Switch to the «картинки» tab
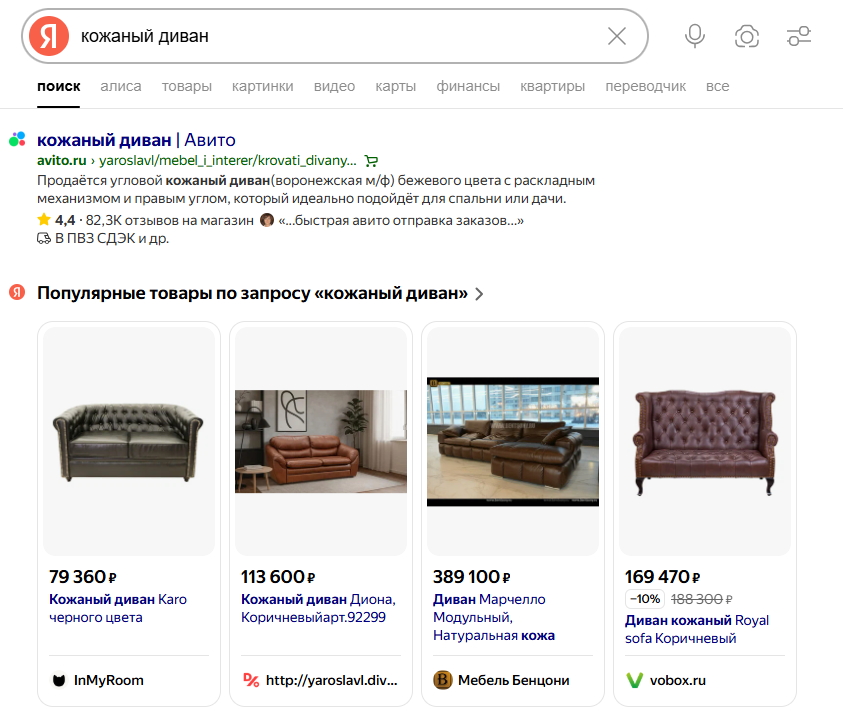This screenshot has height=712, width=843. coord(262,86)
